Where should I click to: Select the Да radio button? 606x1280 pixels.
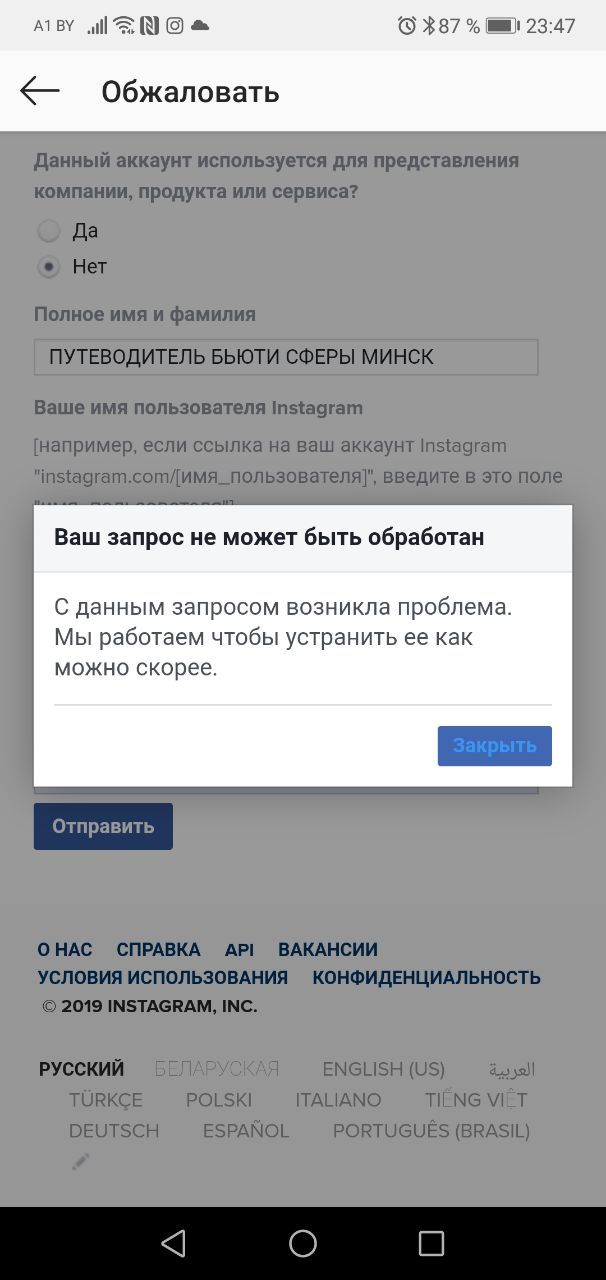tap(48, 231)
